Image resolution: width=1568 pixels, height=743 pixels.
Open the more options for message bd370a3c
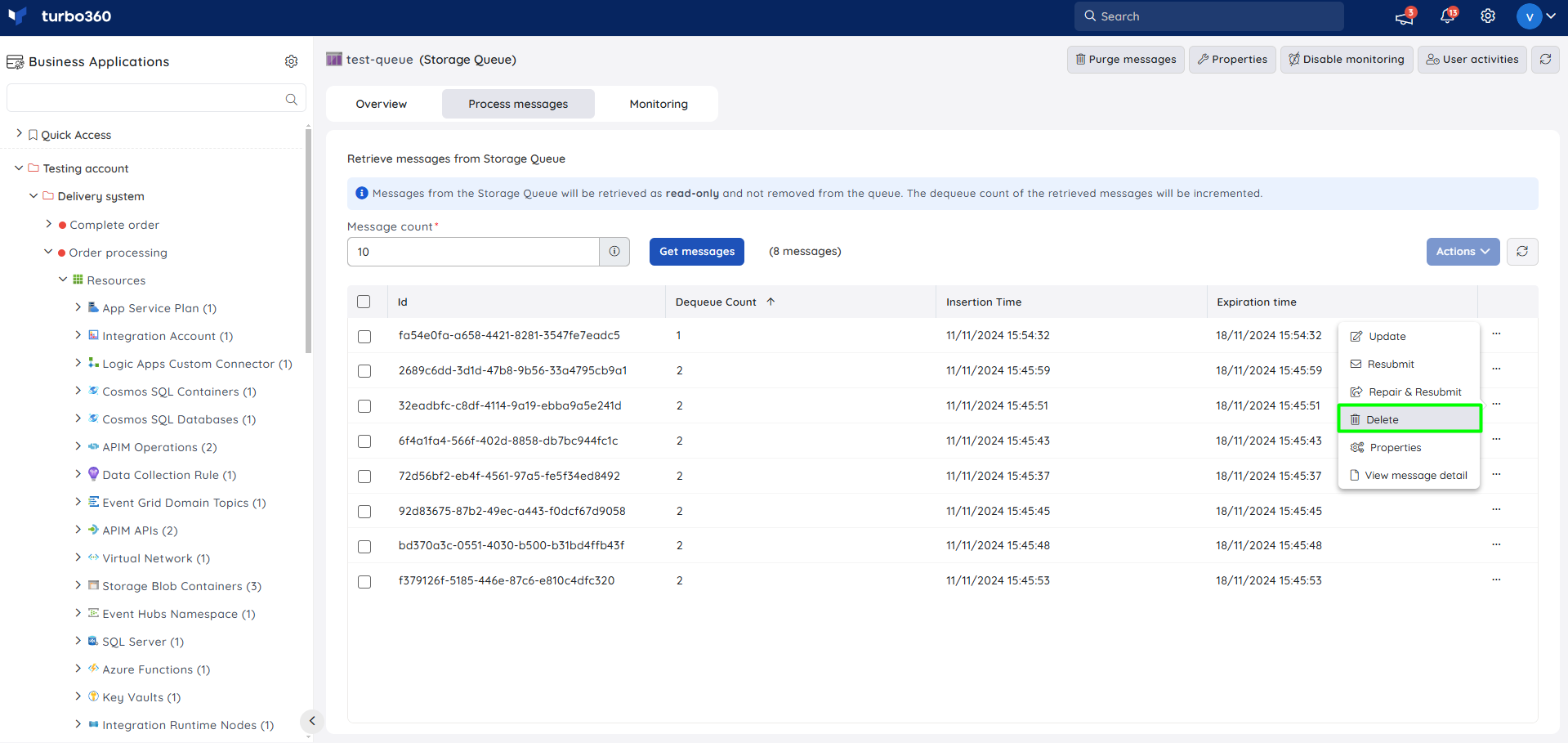(1496, 544)
